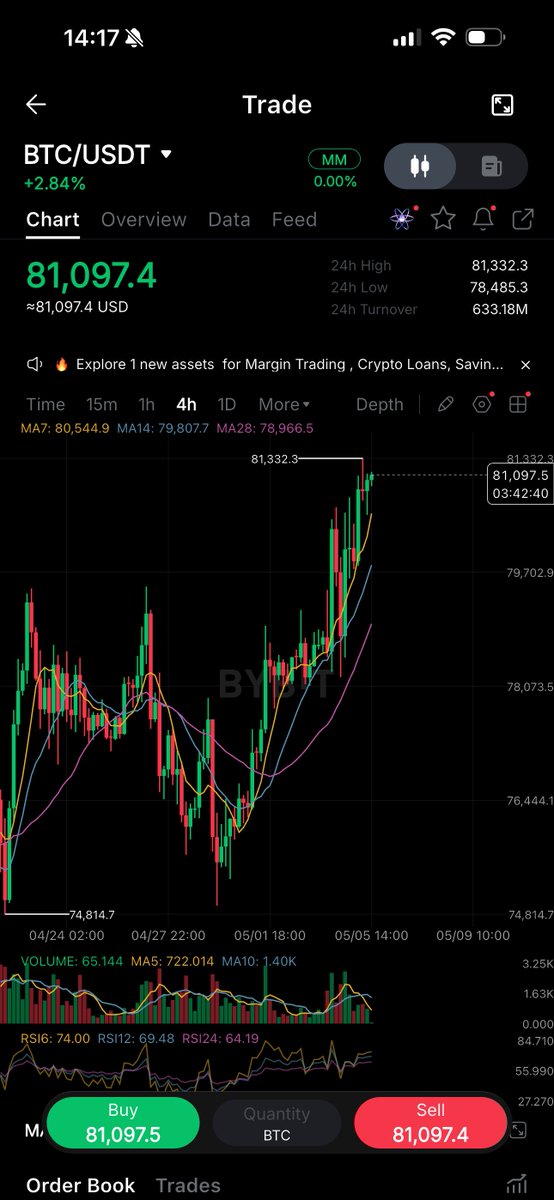This screenshot has width=554, height=1200.
Task: Expand chart to fullscreen view
Action: coord(502,105)
